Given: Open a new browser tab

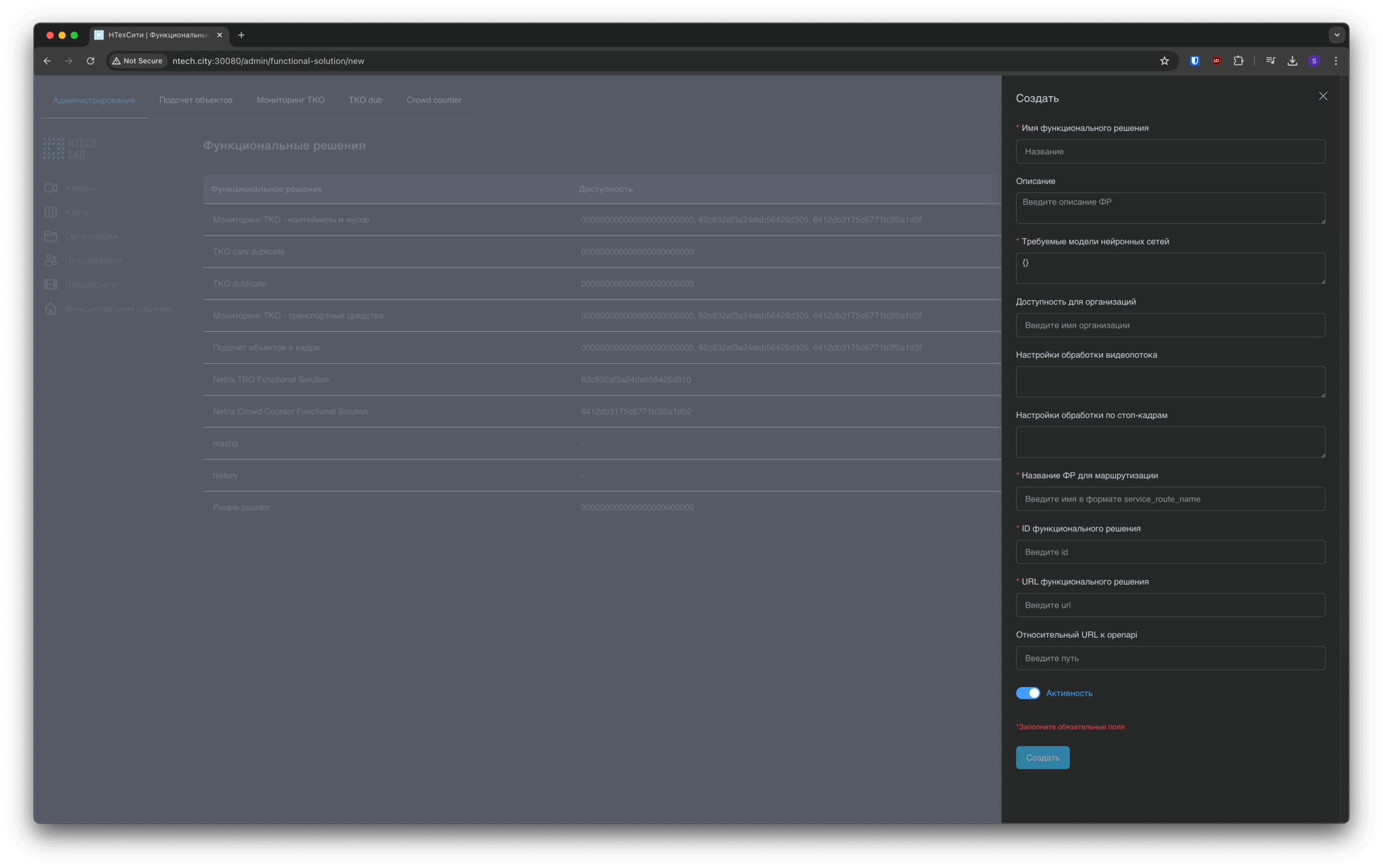Looking at the screenshot, I should 241,35.
